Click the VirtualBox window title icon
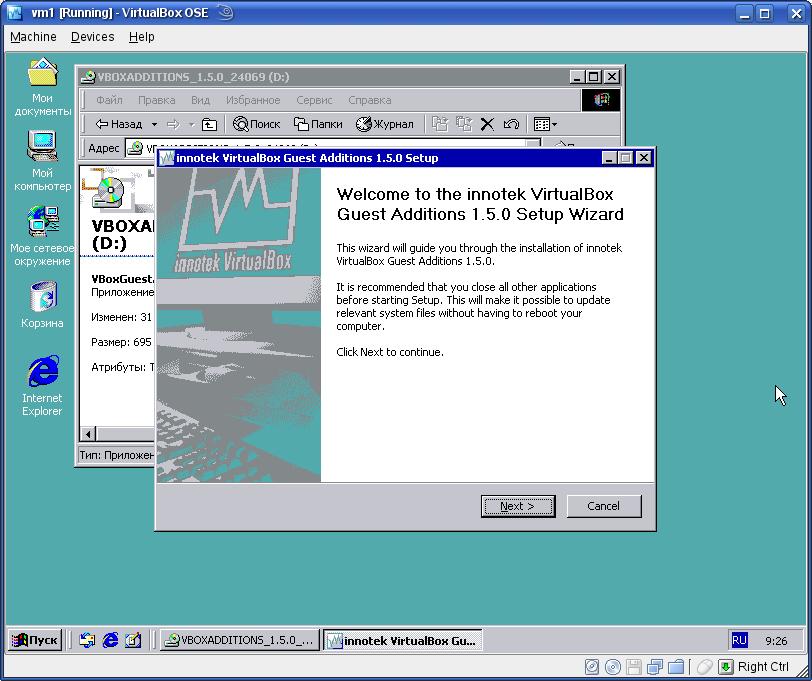812x681 pixels. click(x=14, y=12)
